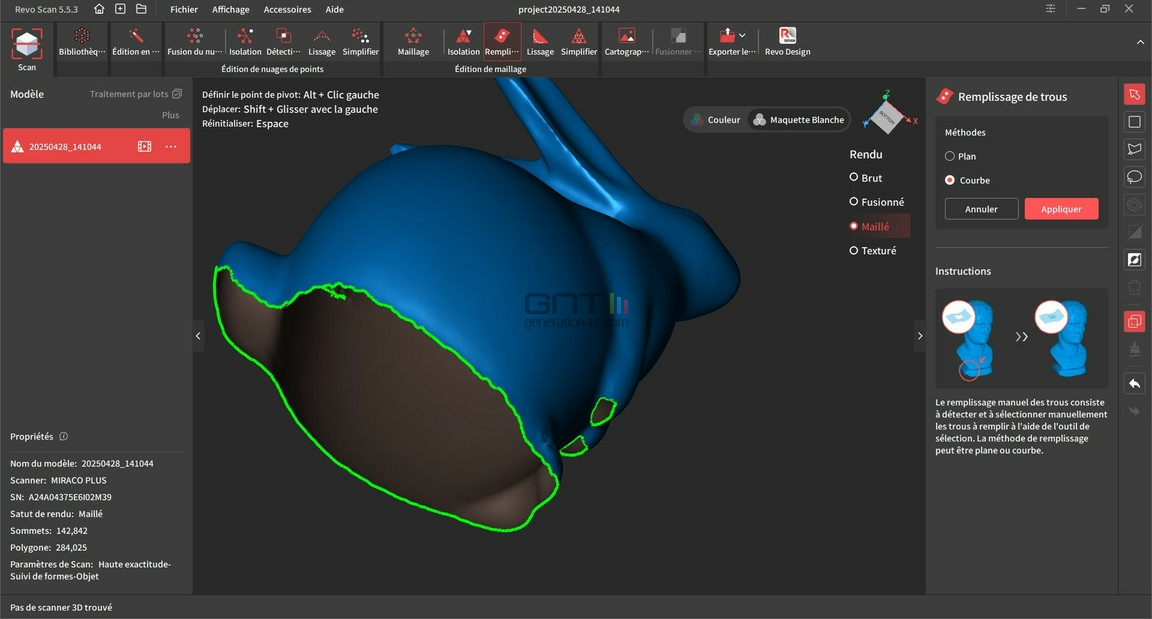Collapse the left model panel arrow
1152x619 pixels.
[x=198, y=336]
